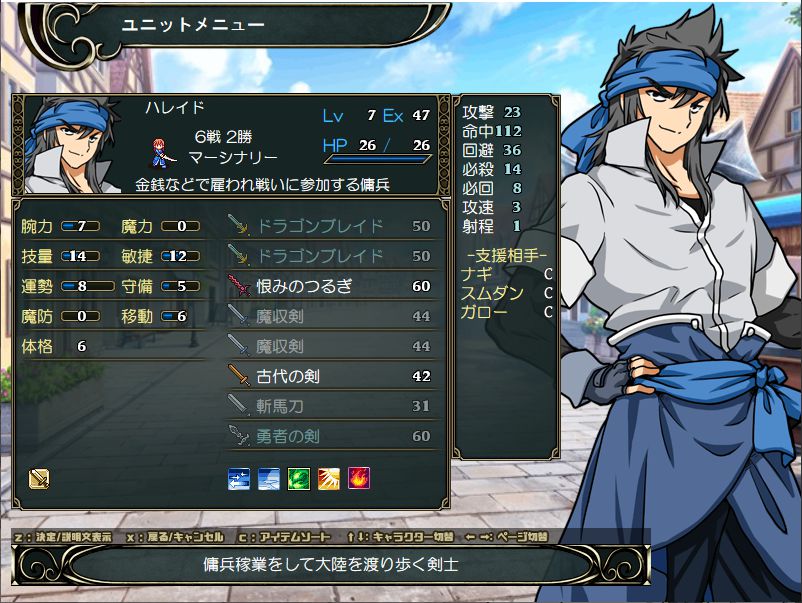Click the HP gauge bar
This screenshot has height=603, width=802.
377,160
